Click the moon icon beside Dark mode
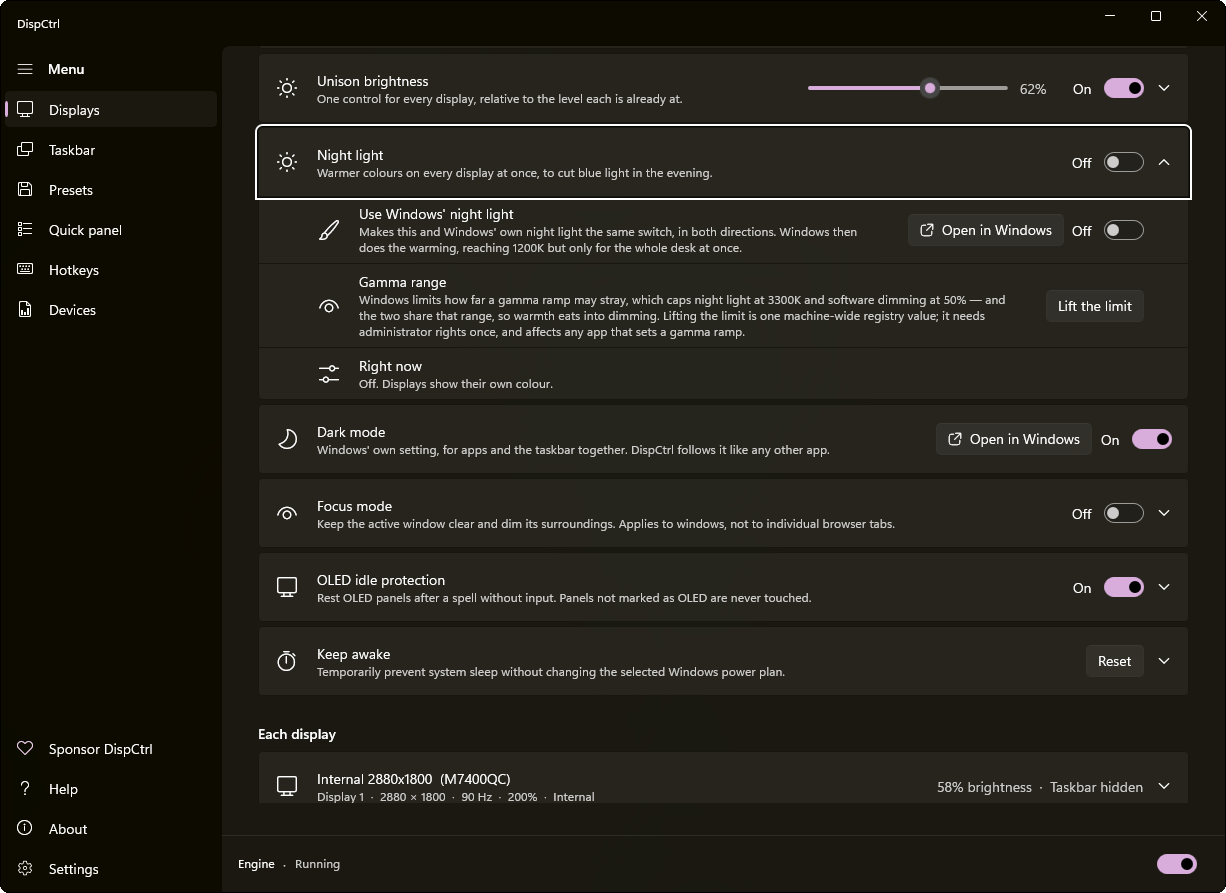The width and height of the screenshot is (1226, 893). pos(287,439)
